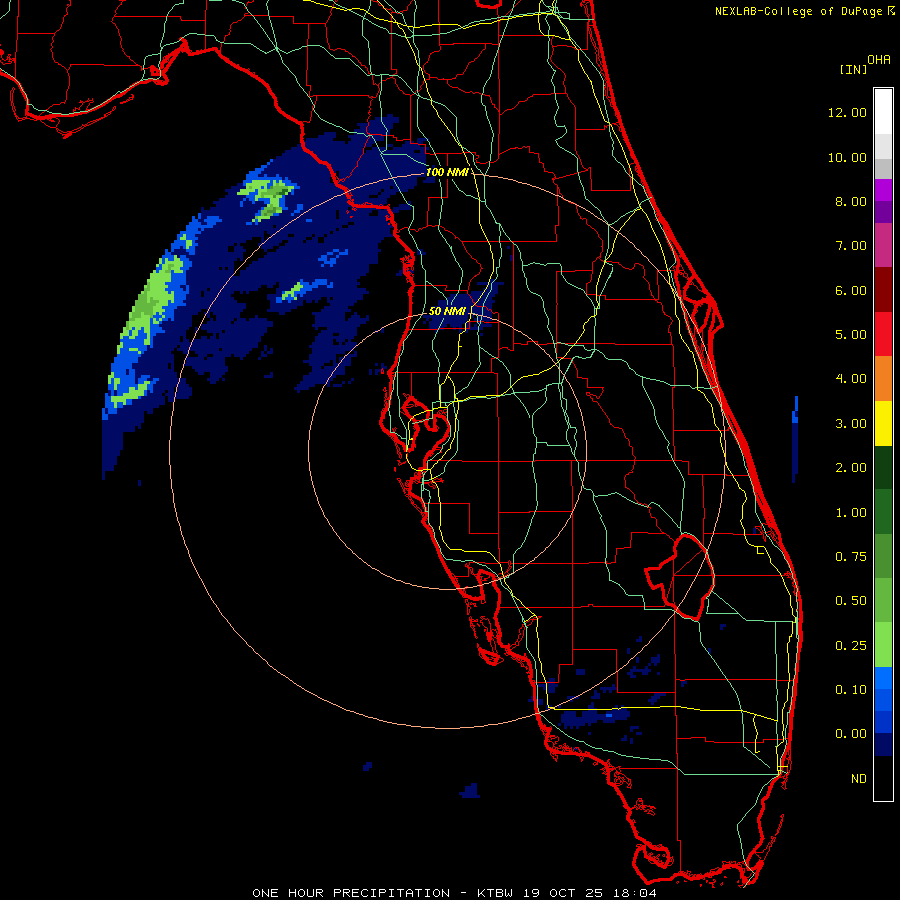The height and width of the screenshot is (900, 900).
Task: Click the 0.25 legend value
Action: (851, 646)
